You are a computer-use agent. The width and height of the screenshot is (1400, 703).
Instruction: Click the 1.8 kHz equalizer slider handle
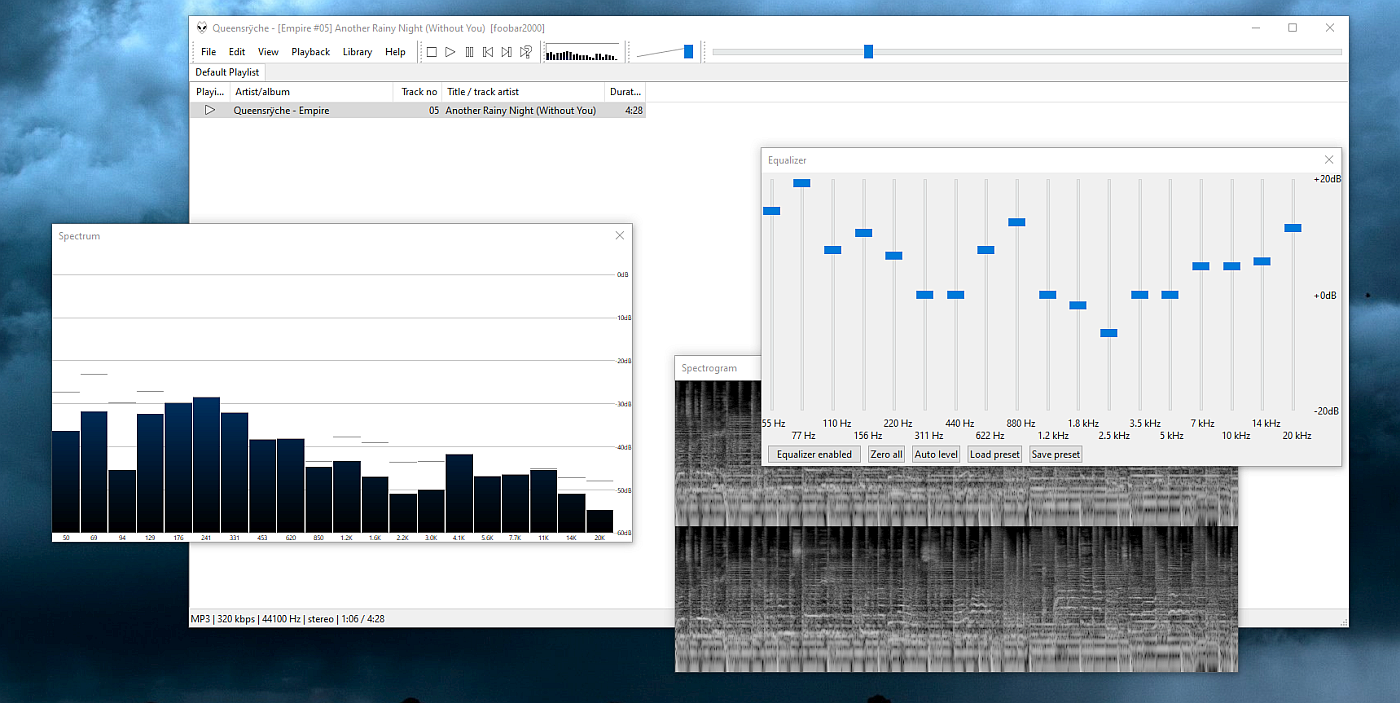pyautogui.click(x=1078, y=305)
